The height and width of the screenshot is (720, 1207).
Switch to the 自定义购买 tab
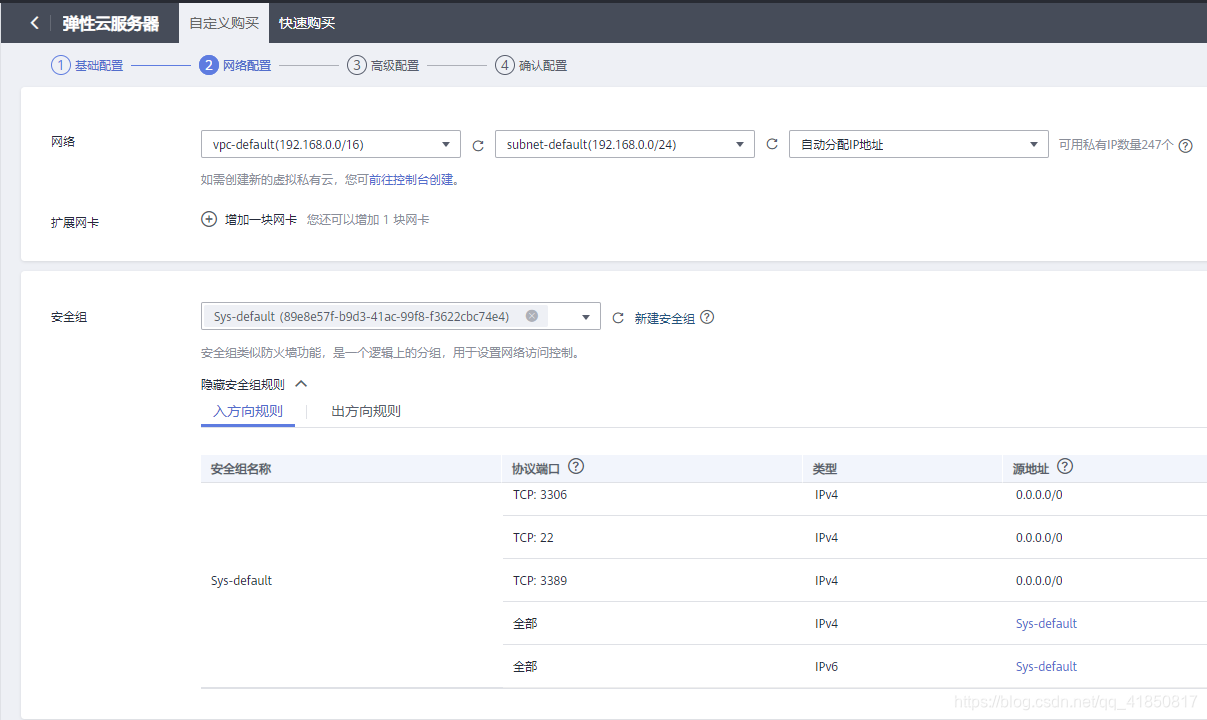tap(224, 22)
